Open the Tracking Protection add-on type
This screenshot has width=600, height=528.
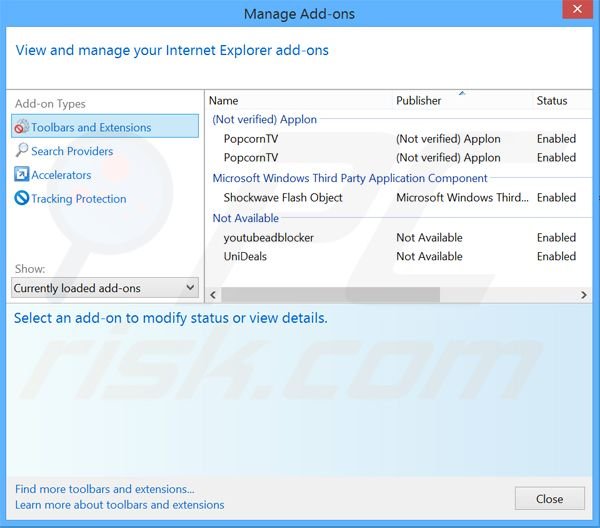(79, 199)
